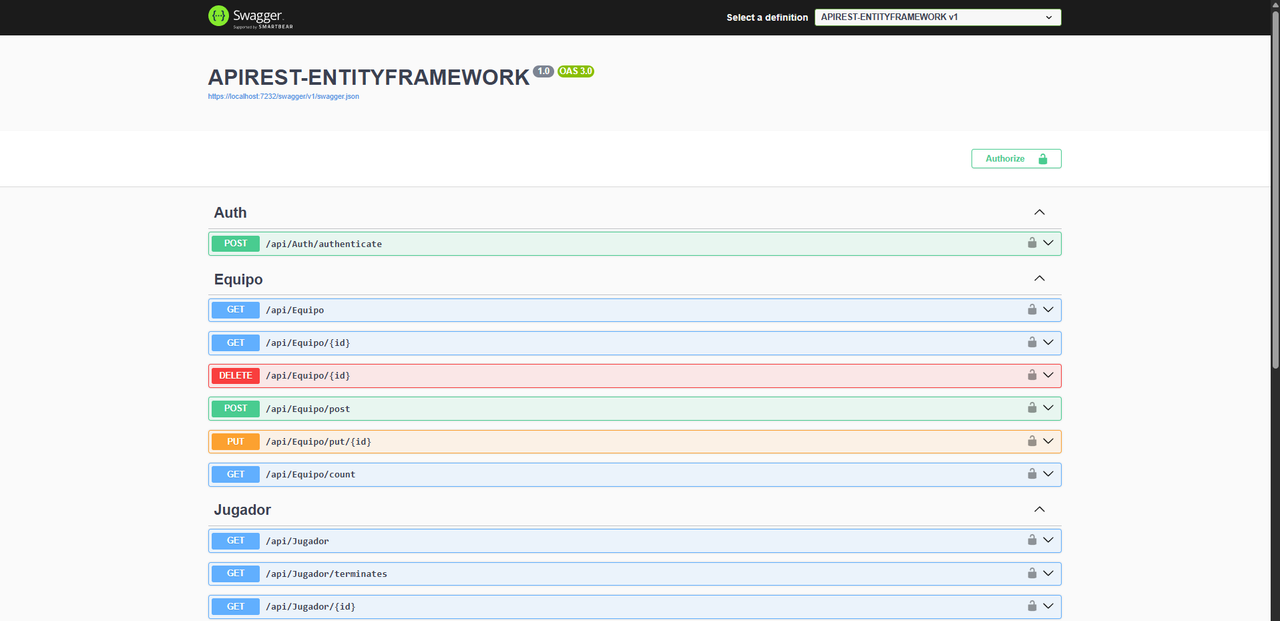This screenshot has height=621, width=1280.
Task: Click lock icon on DELETE /api/Equipo/{id}
Action: point(1032,375)
